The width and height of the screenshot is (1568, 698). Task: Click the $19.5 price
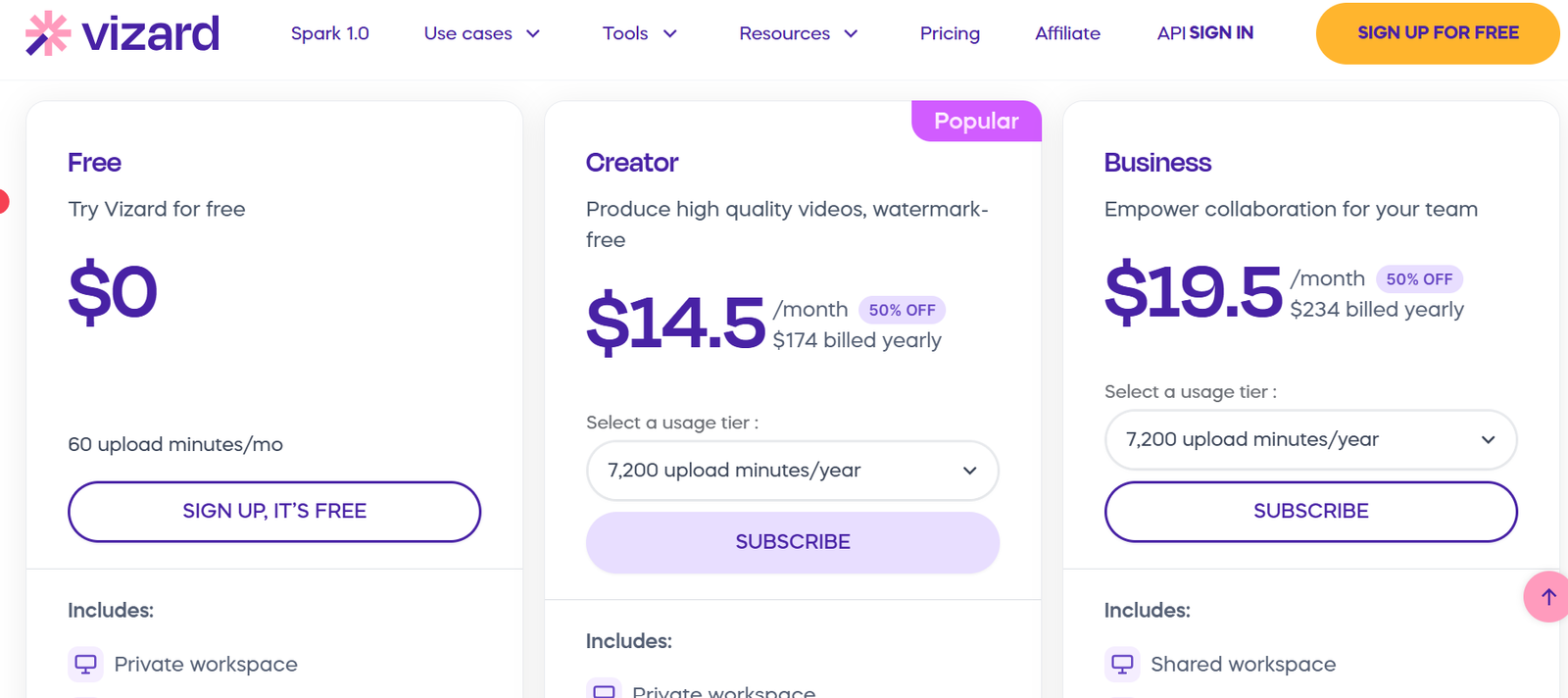coord(1193,291)
